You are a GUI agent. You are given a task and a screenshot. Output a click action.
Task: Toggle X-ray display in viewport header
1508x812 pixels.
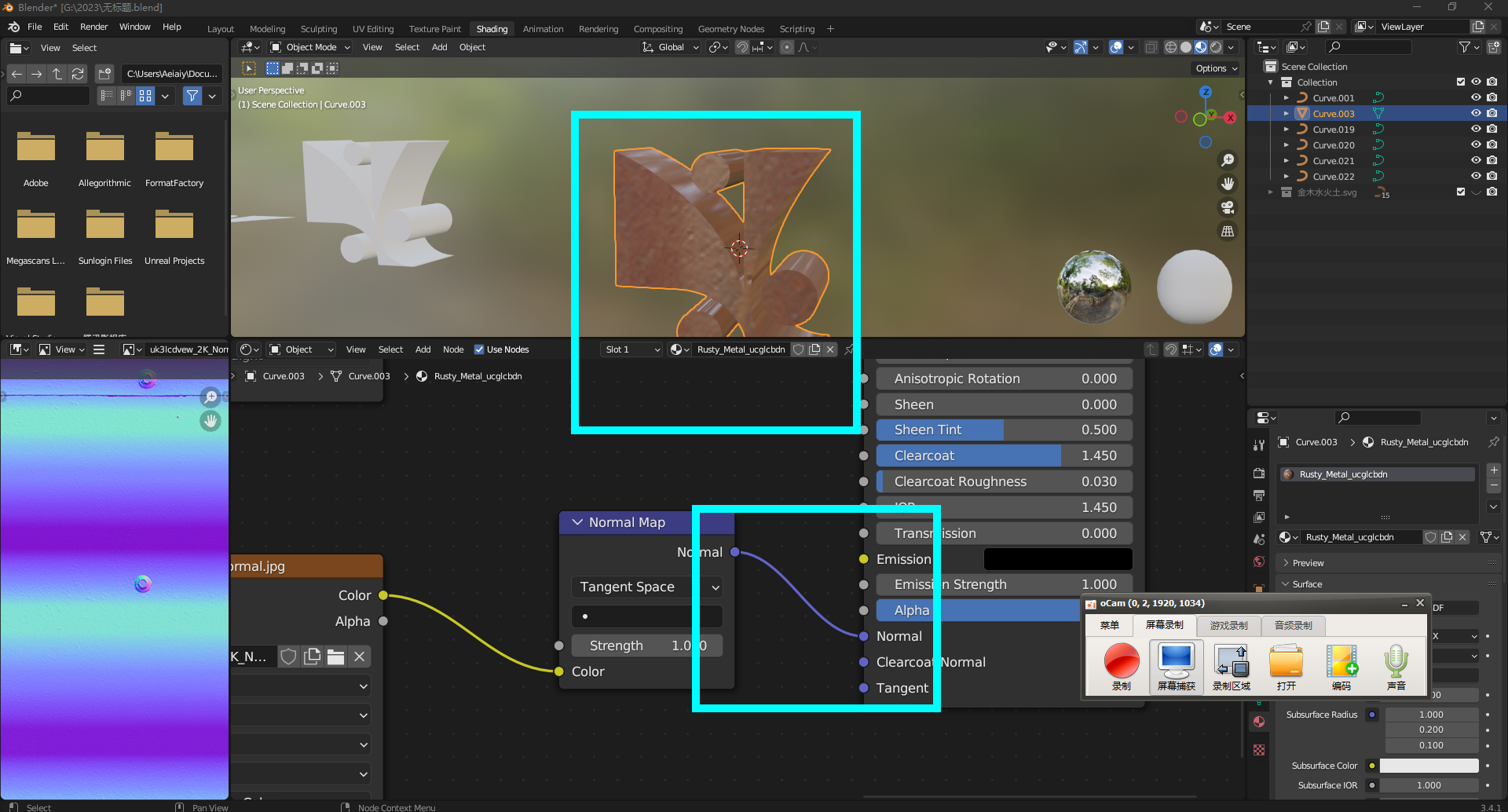[1151, 47]
